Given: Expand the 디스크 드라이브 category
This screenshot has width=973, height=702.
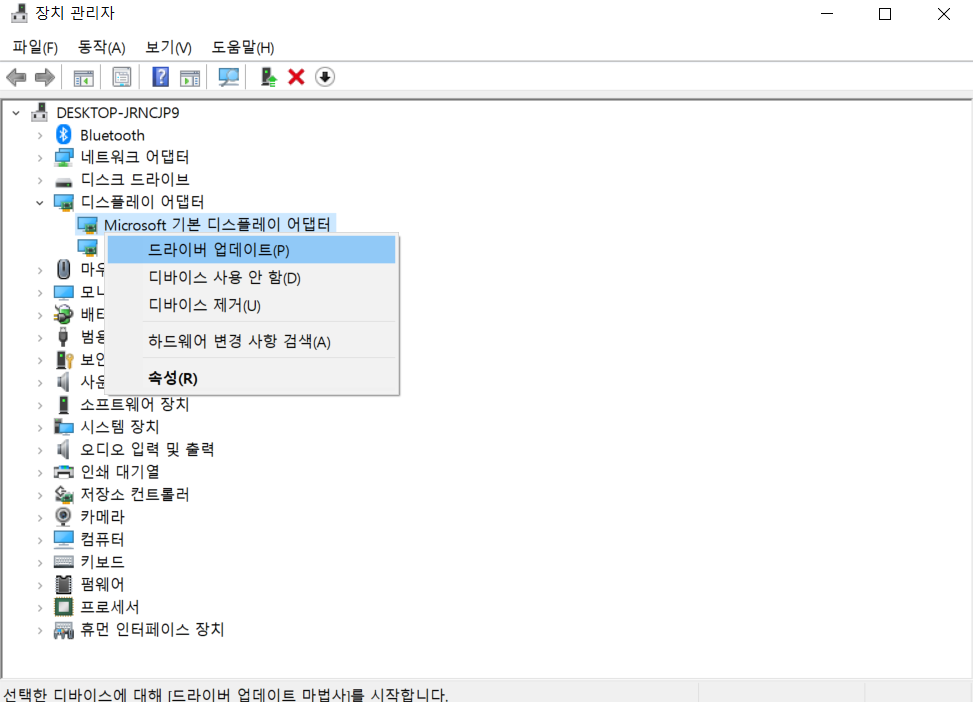Looking at the screenshot, I should point(40,180).
